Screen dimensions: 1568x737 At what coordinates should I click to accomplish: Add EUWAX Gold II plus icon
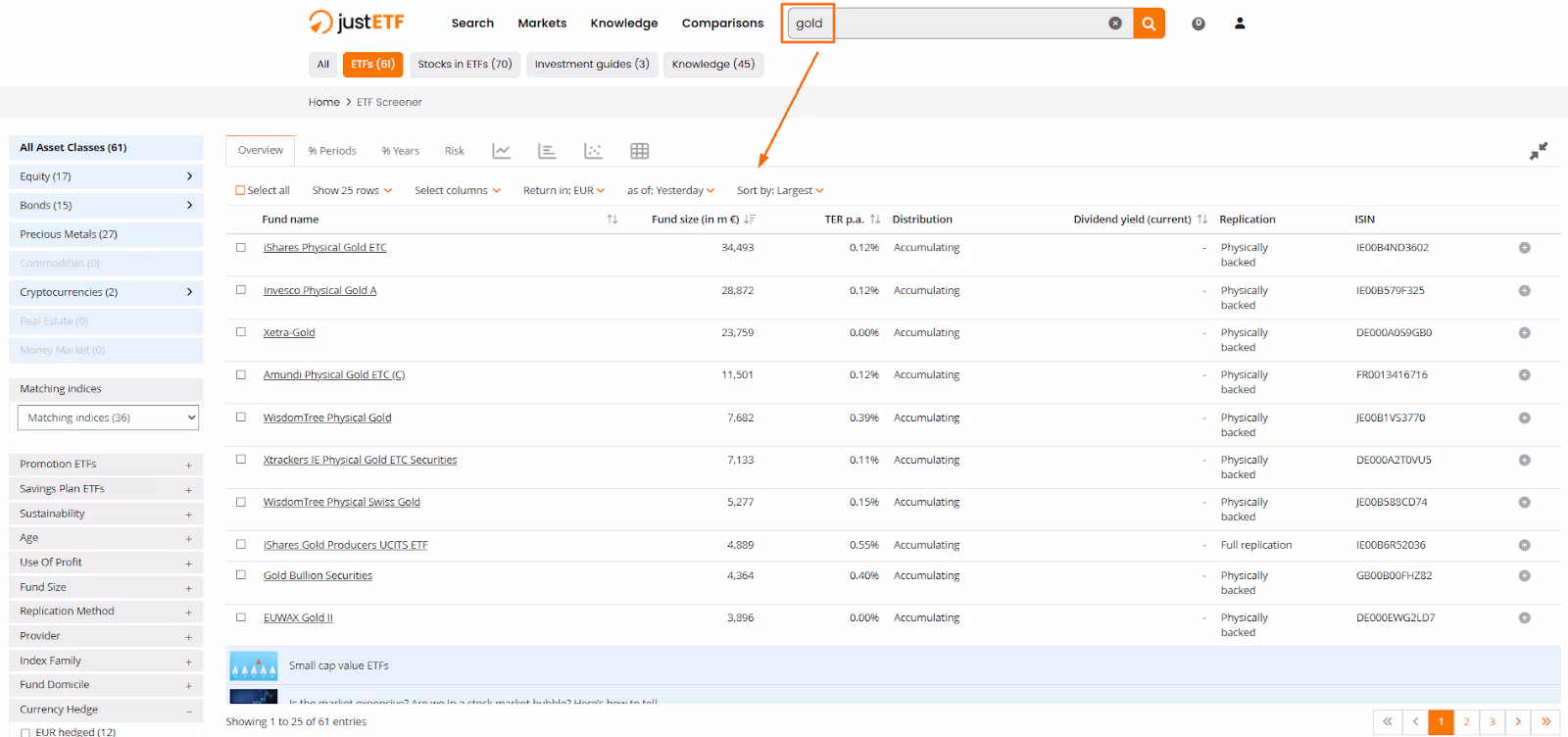(x=1524, y=618)
